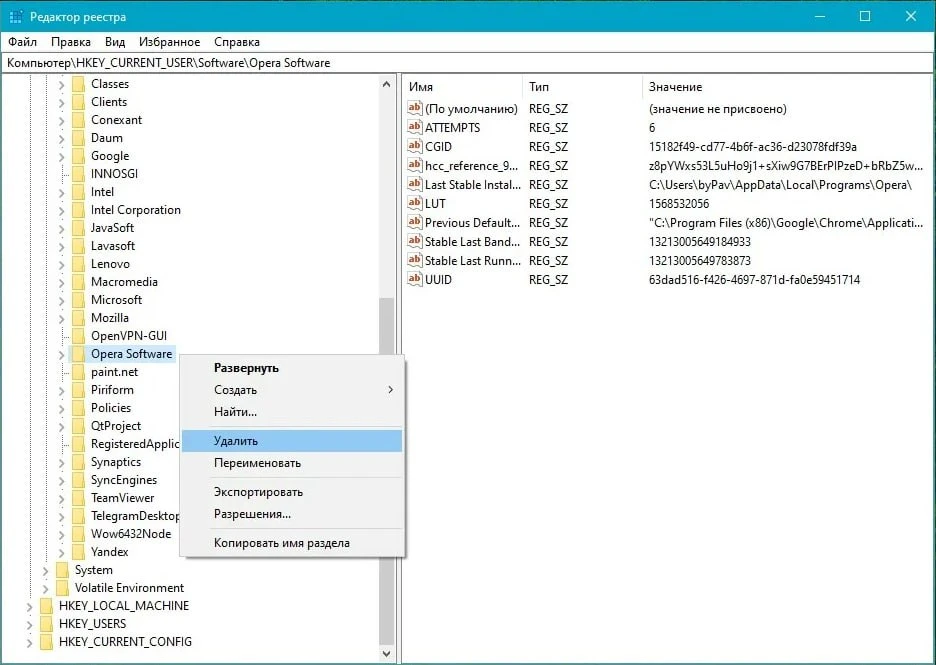Choose Найти... in the context menu
The height and width of the screenshot is (665, 936).
(292, 412)
